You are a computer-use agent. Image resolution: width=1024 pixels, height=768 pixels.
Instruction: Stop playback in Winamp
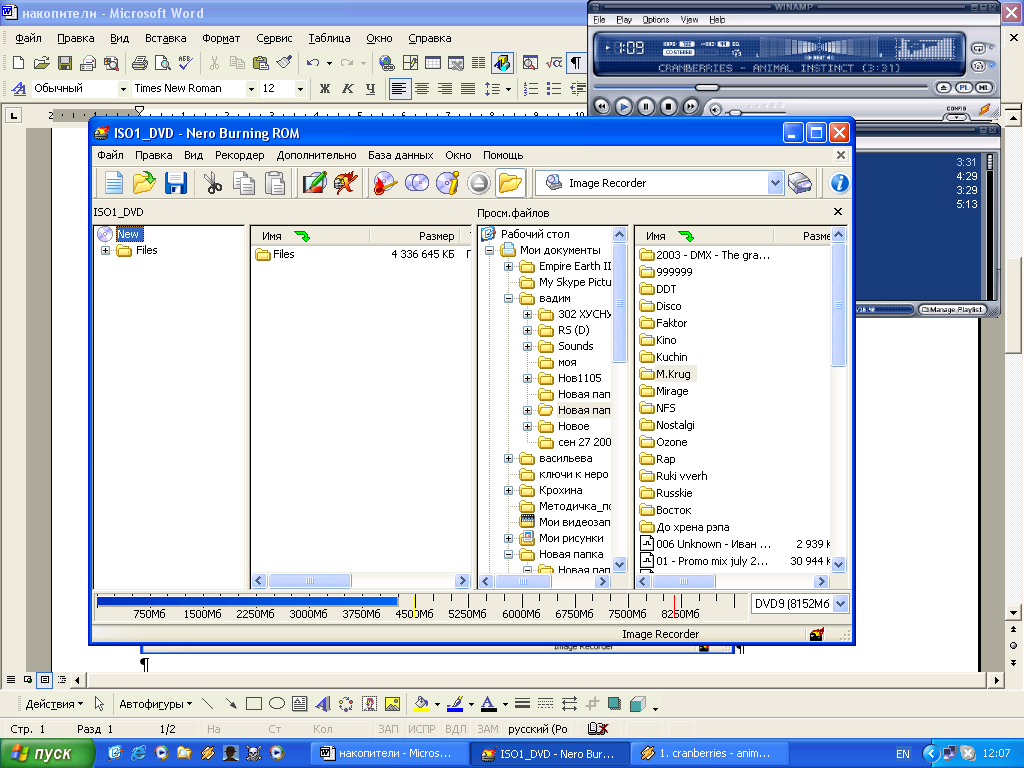(668, 107)
